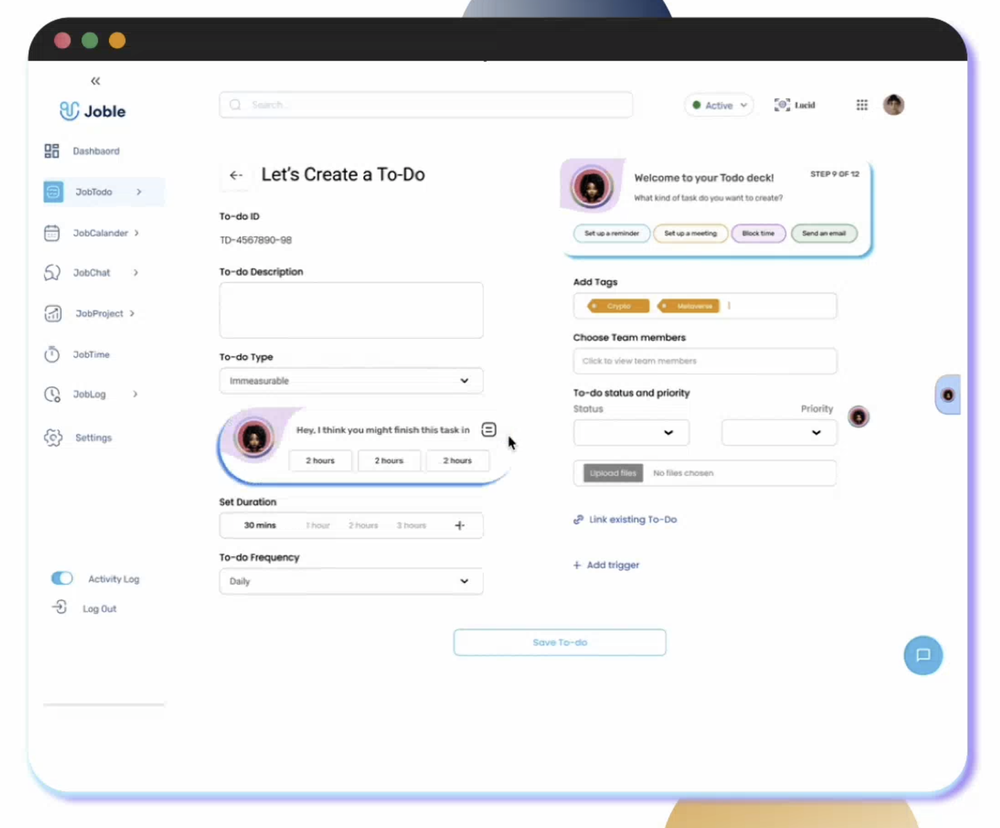Expand JobCalander submenu chevron
The width and height of the screenshot is (1000, 828).
click(136, 233)
